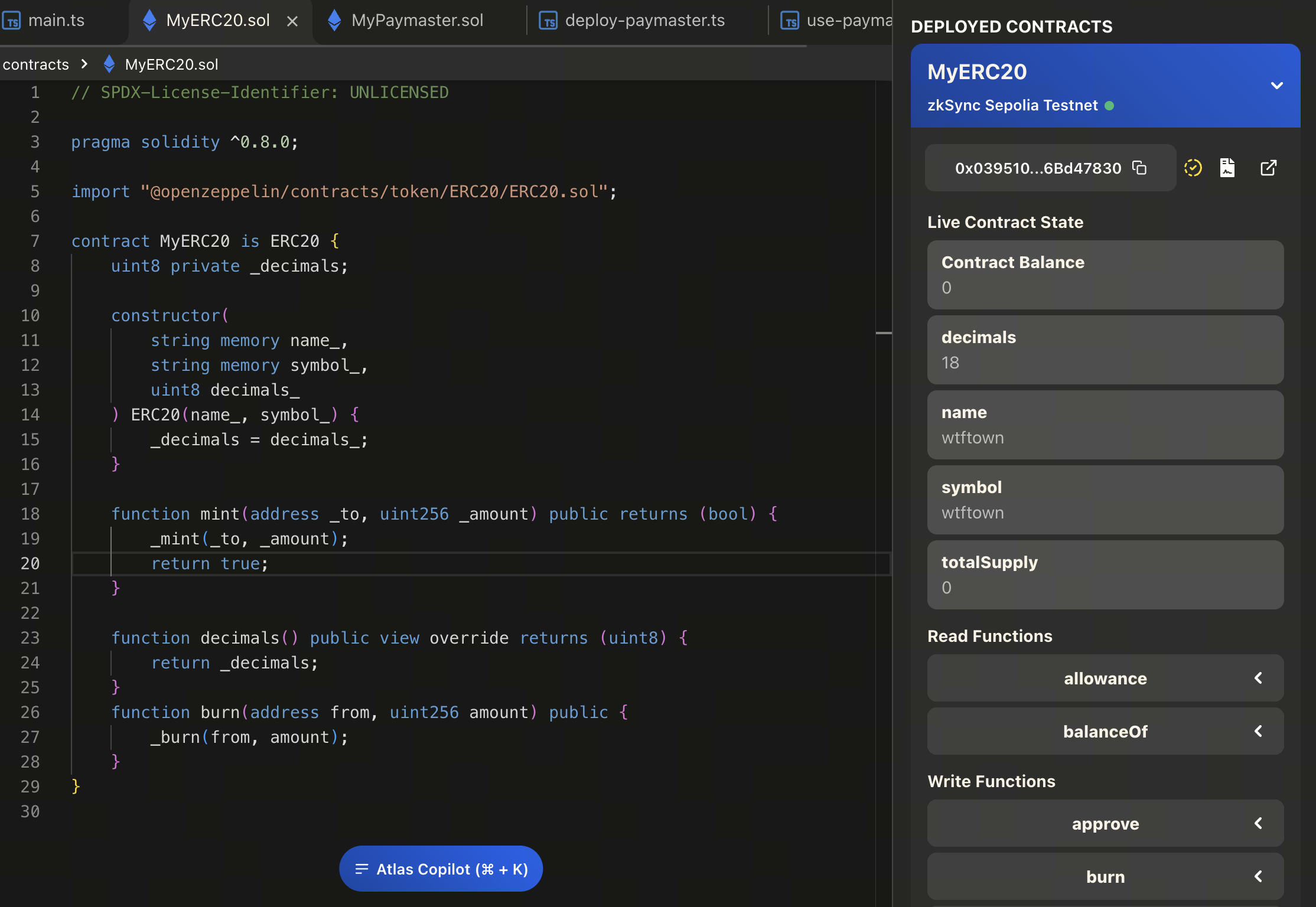Click the Atlas Copilot menu lines icon
The width and height of the screenshot is (1316, 907).
click(361, 869)
